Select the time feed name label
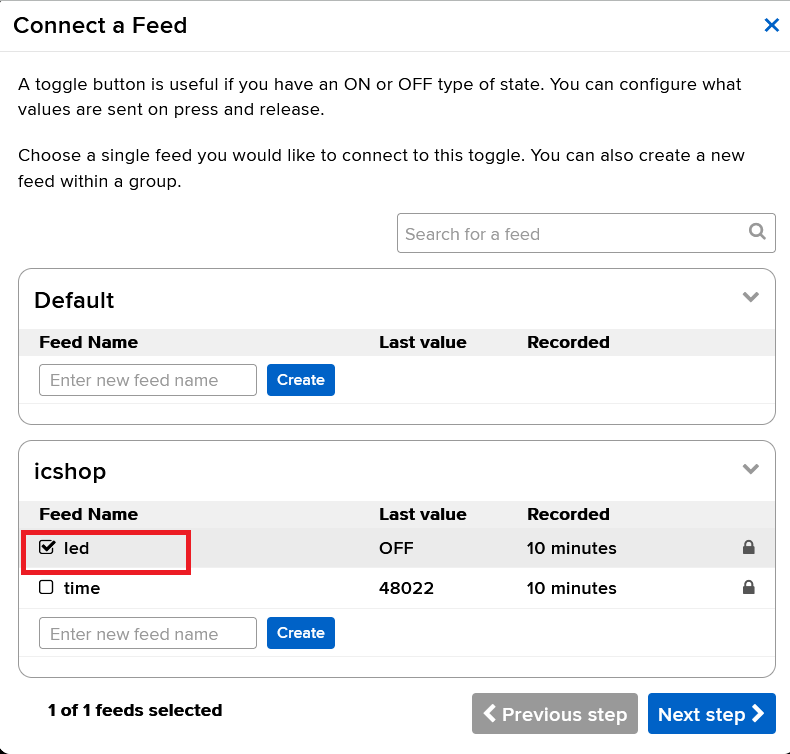The width and height of the screenshot is (790, 754). click(x=82, y=588)
